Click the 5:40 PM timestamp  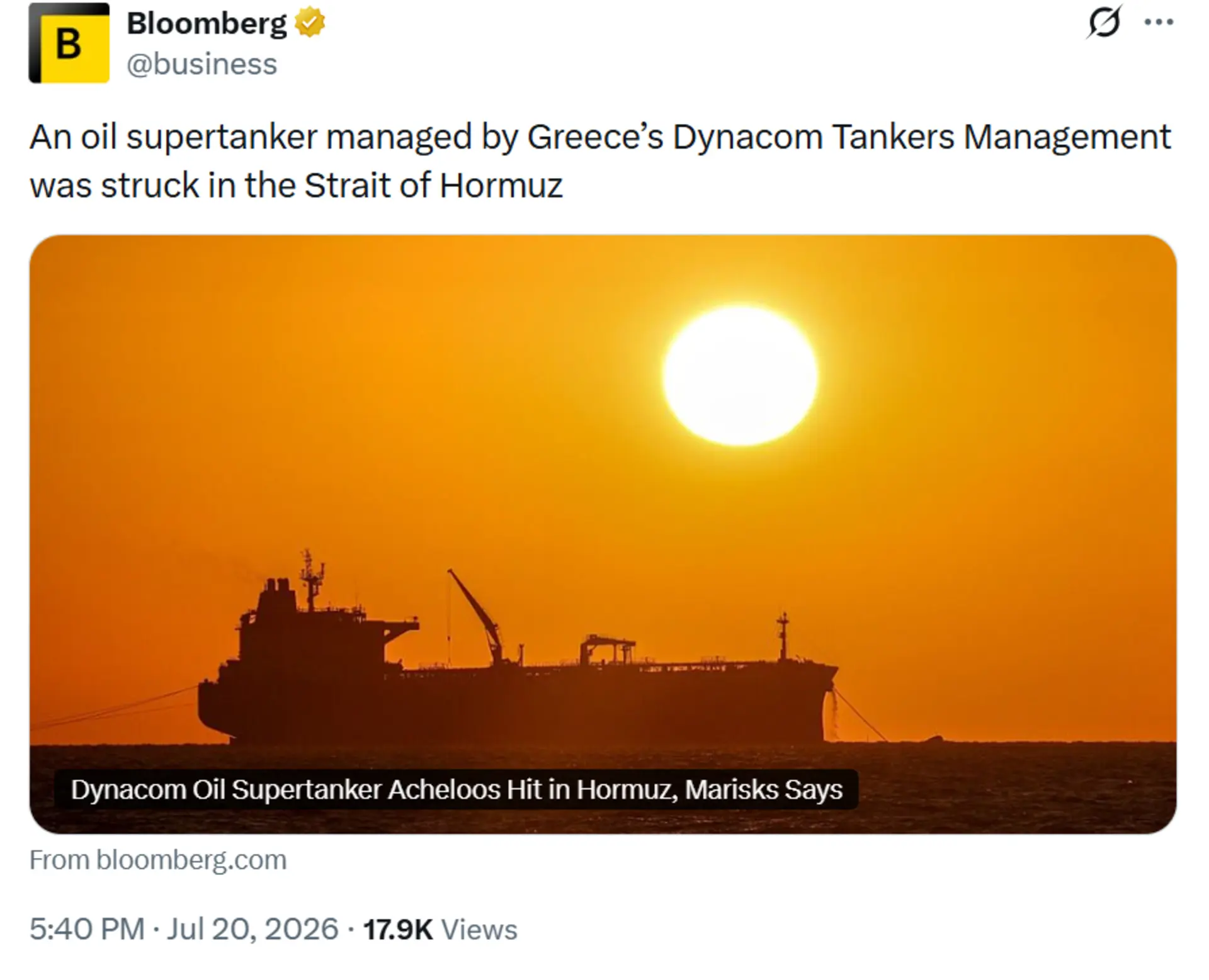[87, 929]
